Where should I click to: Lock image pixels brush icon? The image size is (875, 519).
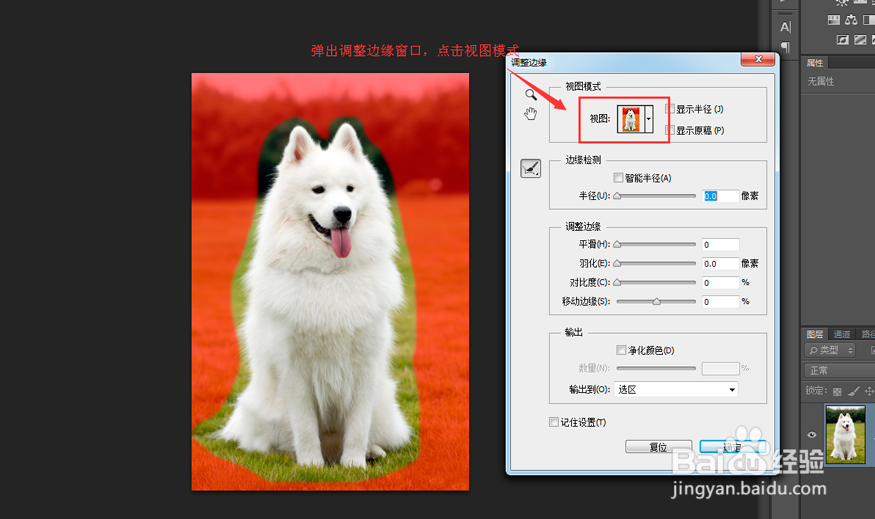853,391
